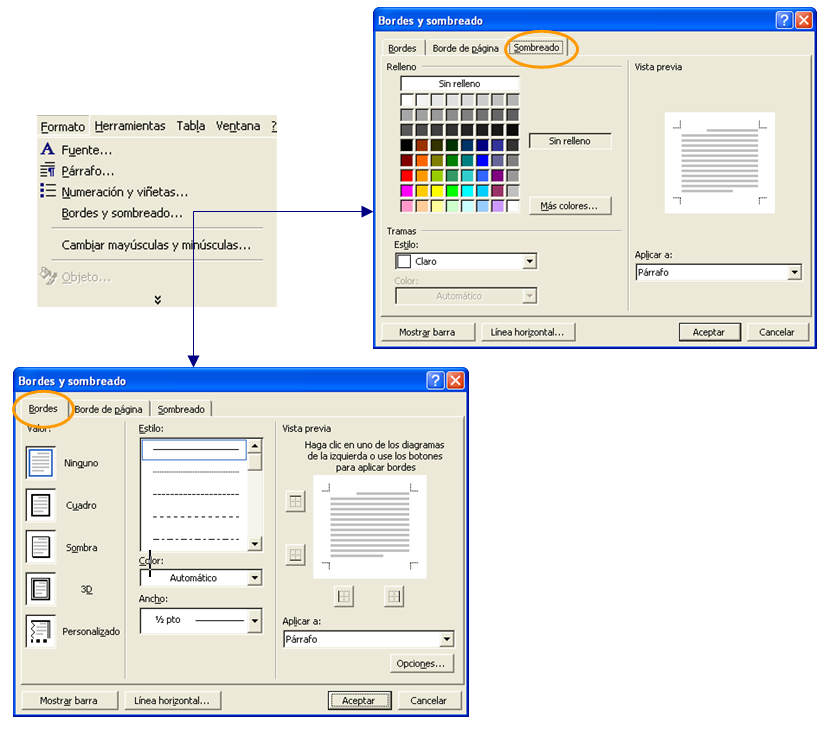The image size is (828, 736).
Task: Pick the Sombra border preset icon
Action: tap(40, 547)
